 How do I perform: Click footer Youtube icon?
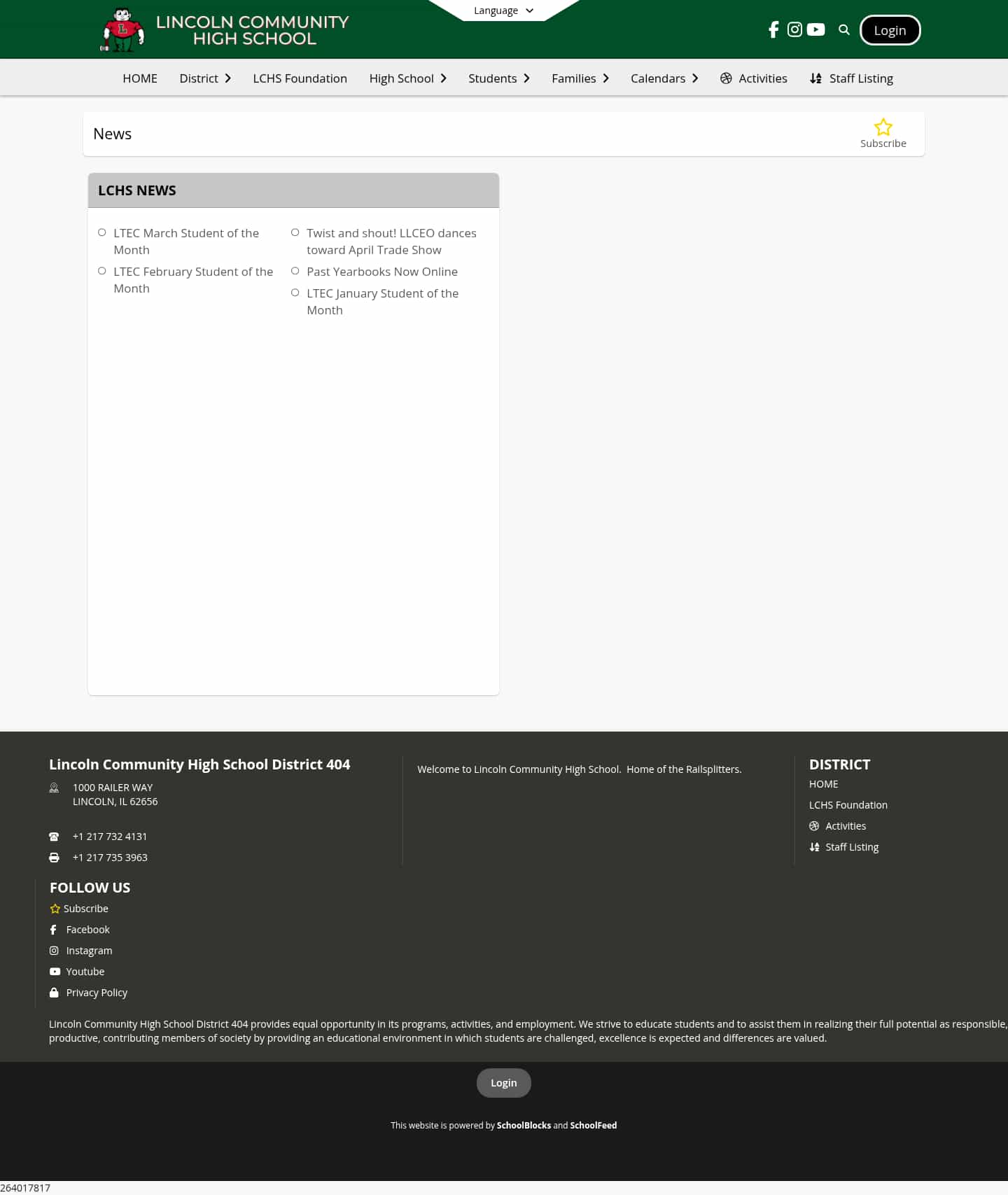(55, 972)
